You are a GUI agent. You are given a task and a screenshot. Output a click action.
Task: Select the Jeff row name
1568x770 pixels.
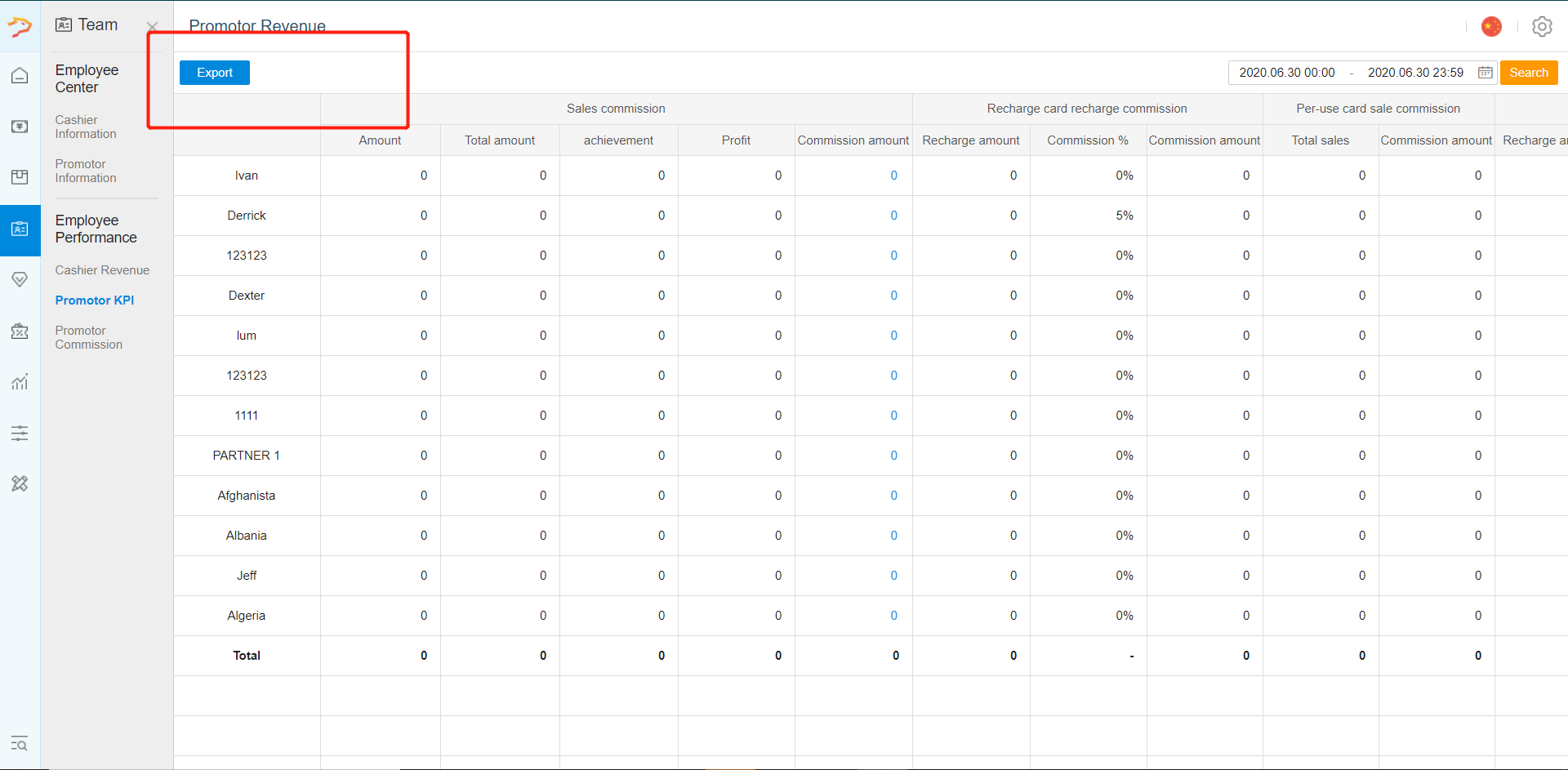(x=247, y=576)
